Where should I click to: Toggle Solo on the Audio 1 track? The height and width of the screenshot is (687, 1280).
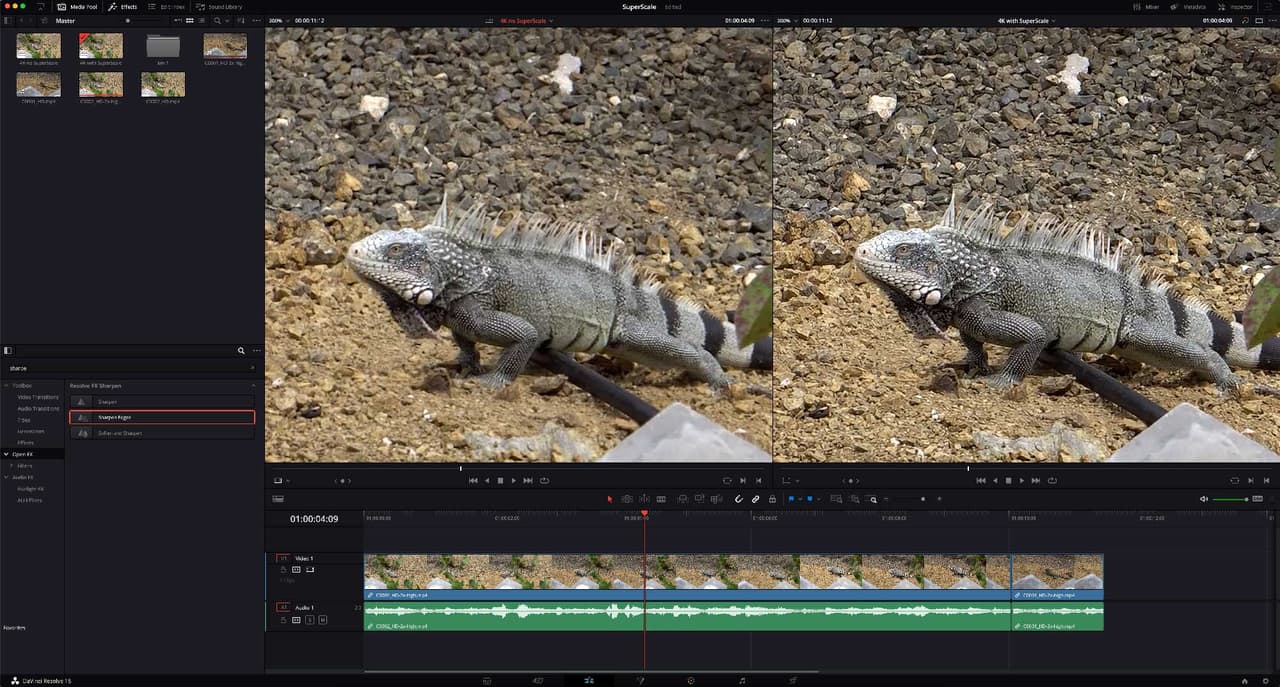(310, 620)
